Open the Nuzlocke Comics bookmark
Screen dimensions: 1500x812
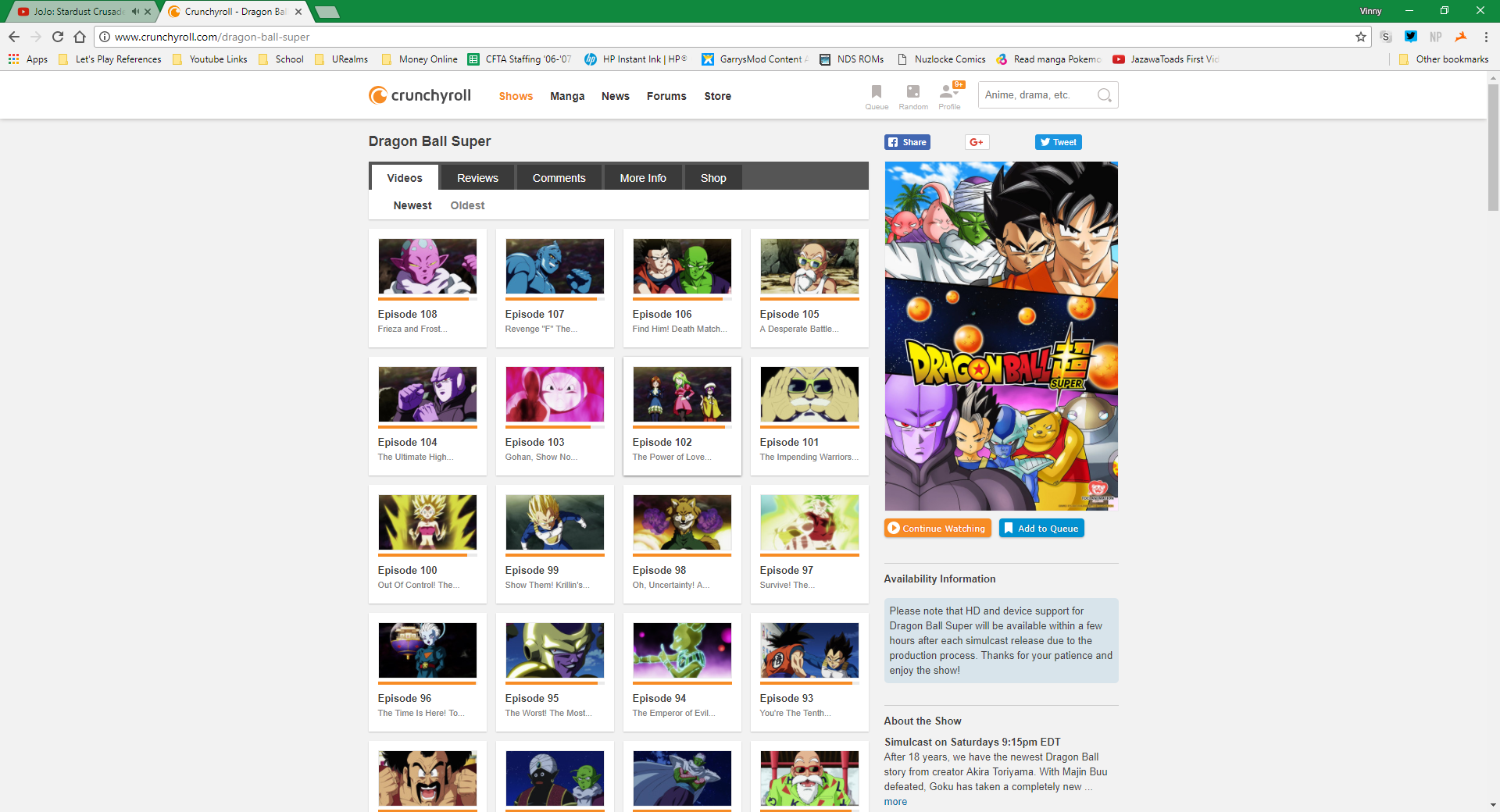click(x=941, y=59)
